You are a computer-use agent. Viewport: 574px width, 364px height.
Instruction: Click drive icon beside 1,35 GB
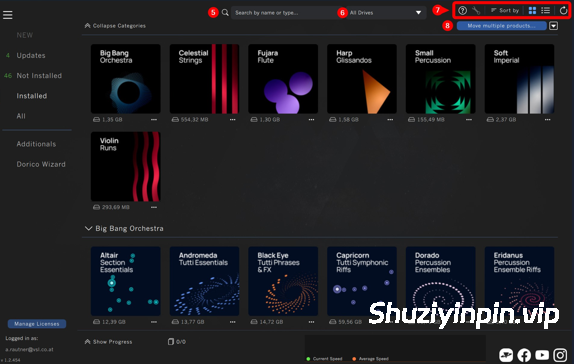(96, 119)
